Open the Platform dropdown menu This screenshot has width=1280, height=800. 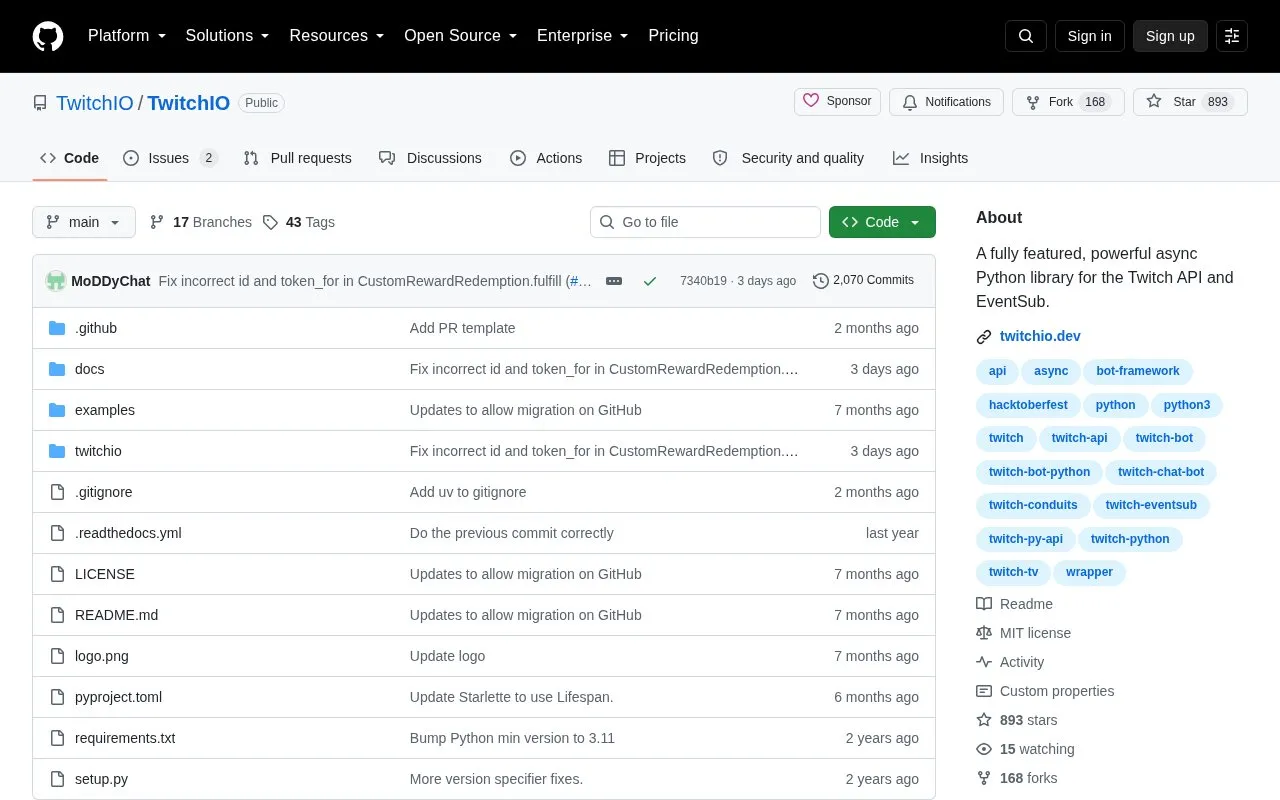coord(127,36)
